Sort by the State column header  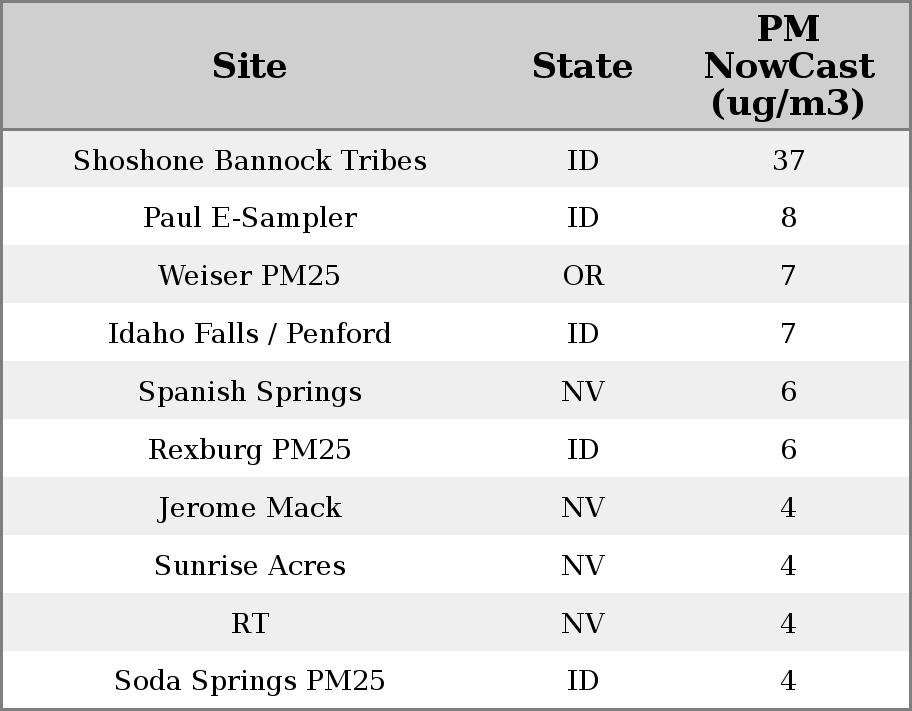(582, 66)
